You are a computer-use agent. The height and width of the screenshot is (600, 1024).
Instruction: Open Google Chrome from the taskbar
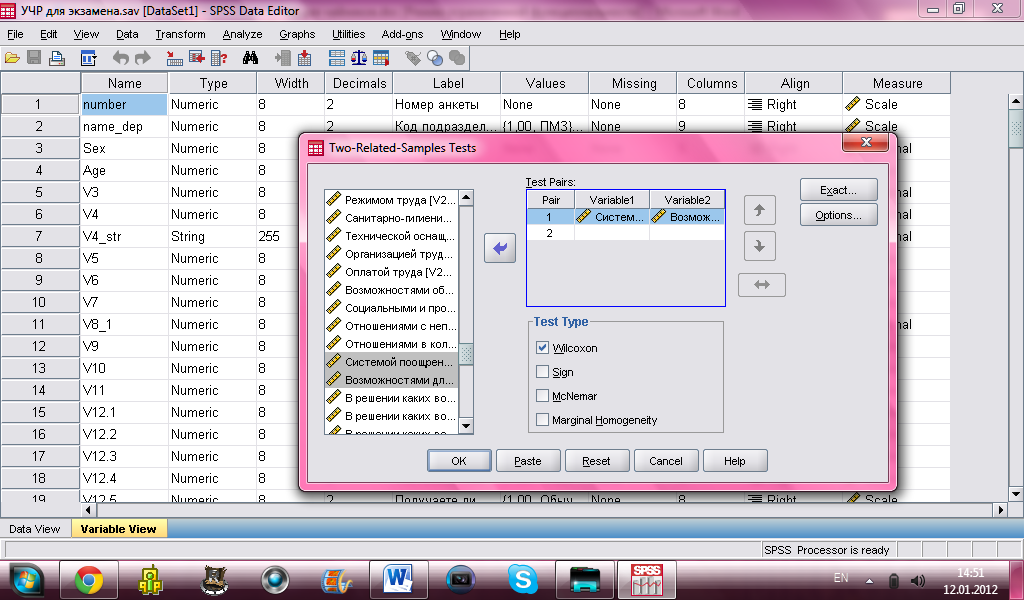click(x=89, y=579)
